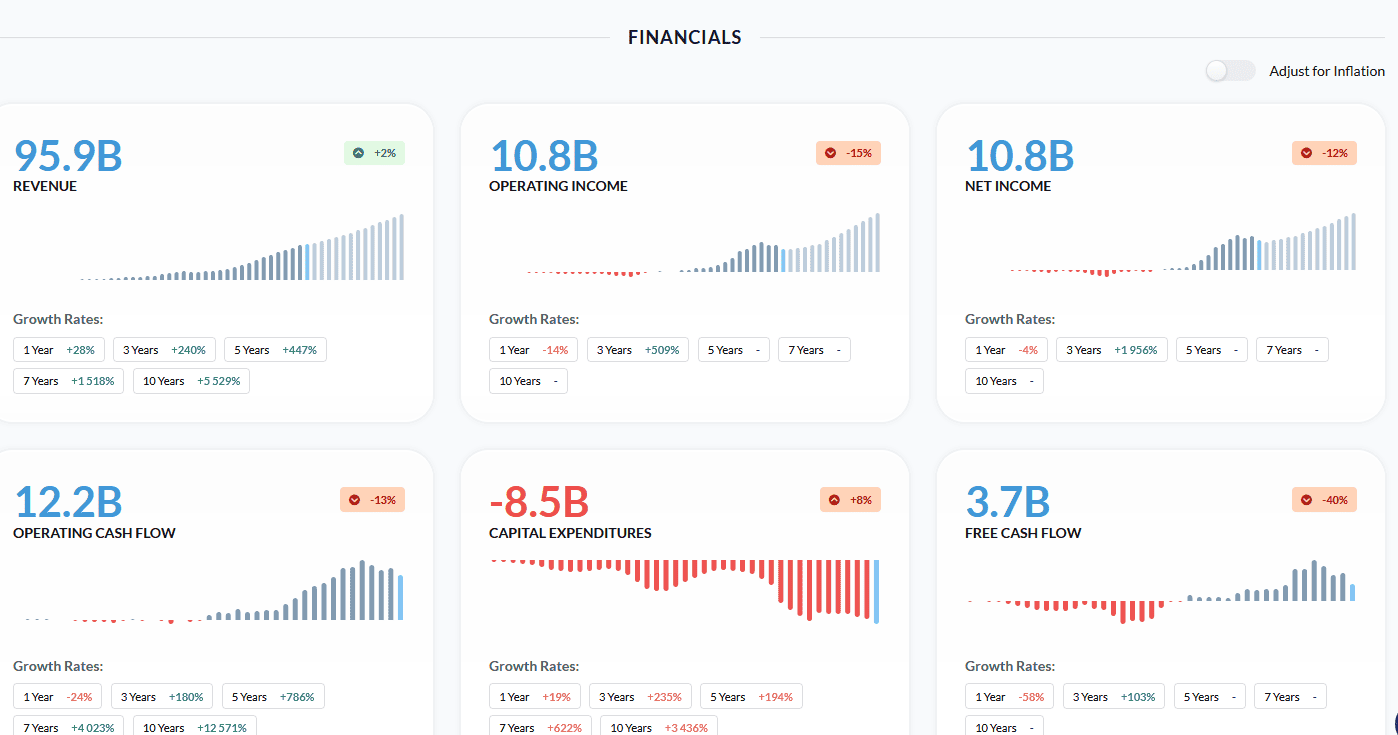Click the Operating Cash Flow -13% badge

coord(372,500)
